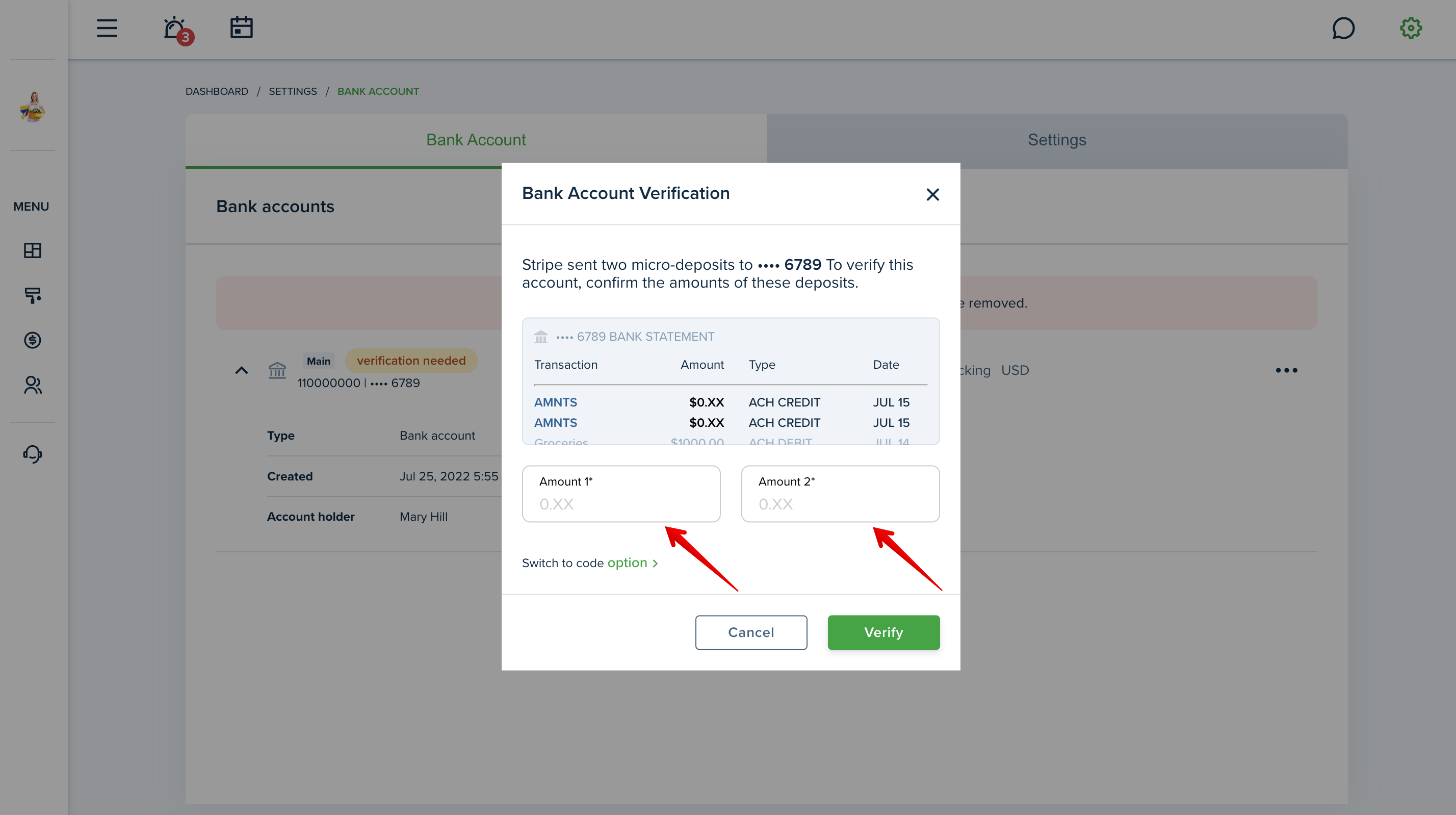1456x815 pixels.
Task: Collapse the main bank account row chevron
Action: [241, 370]
